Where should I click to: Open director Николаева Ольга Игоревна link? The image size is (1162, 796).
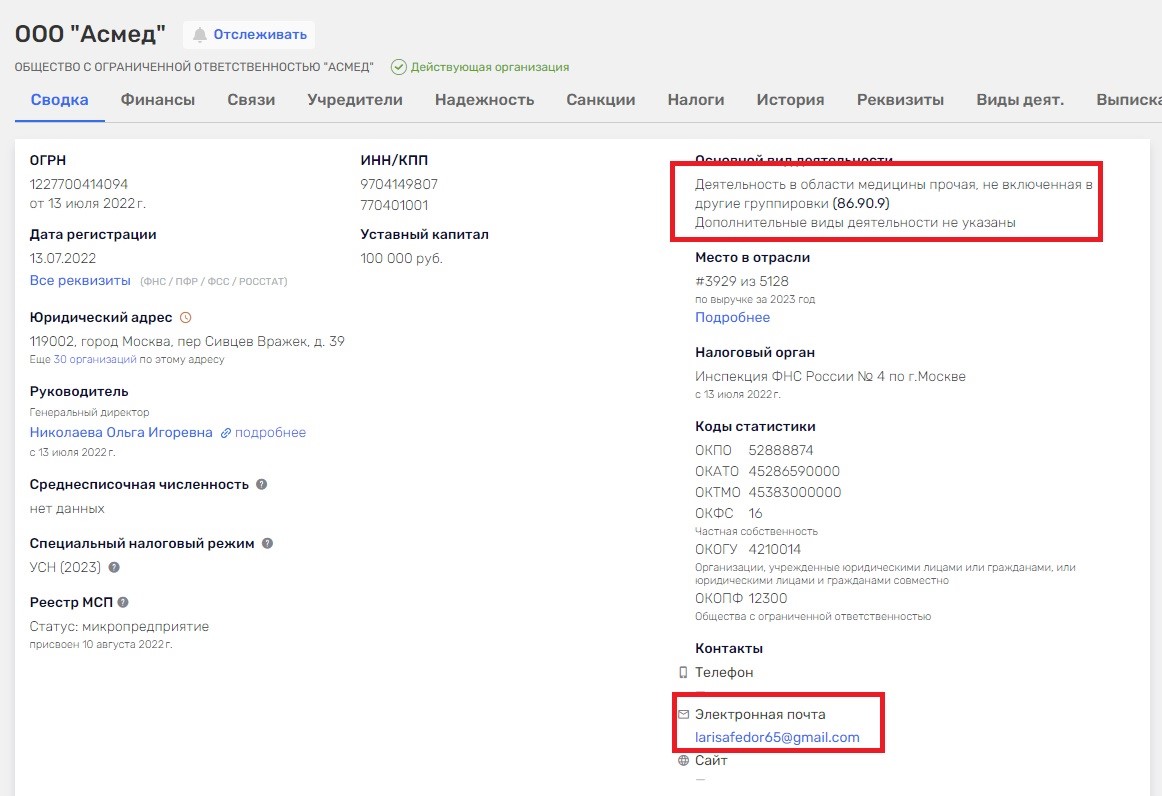point(121,433)
